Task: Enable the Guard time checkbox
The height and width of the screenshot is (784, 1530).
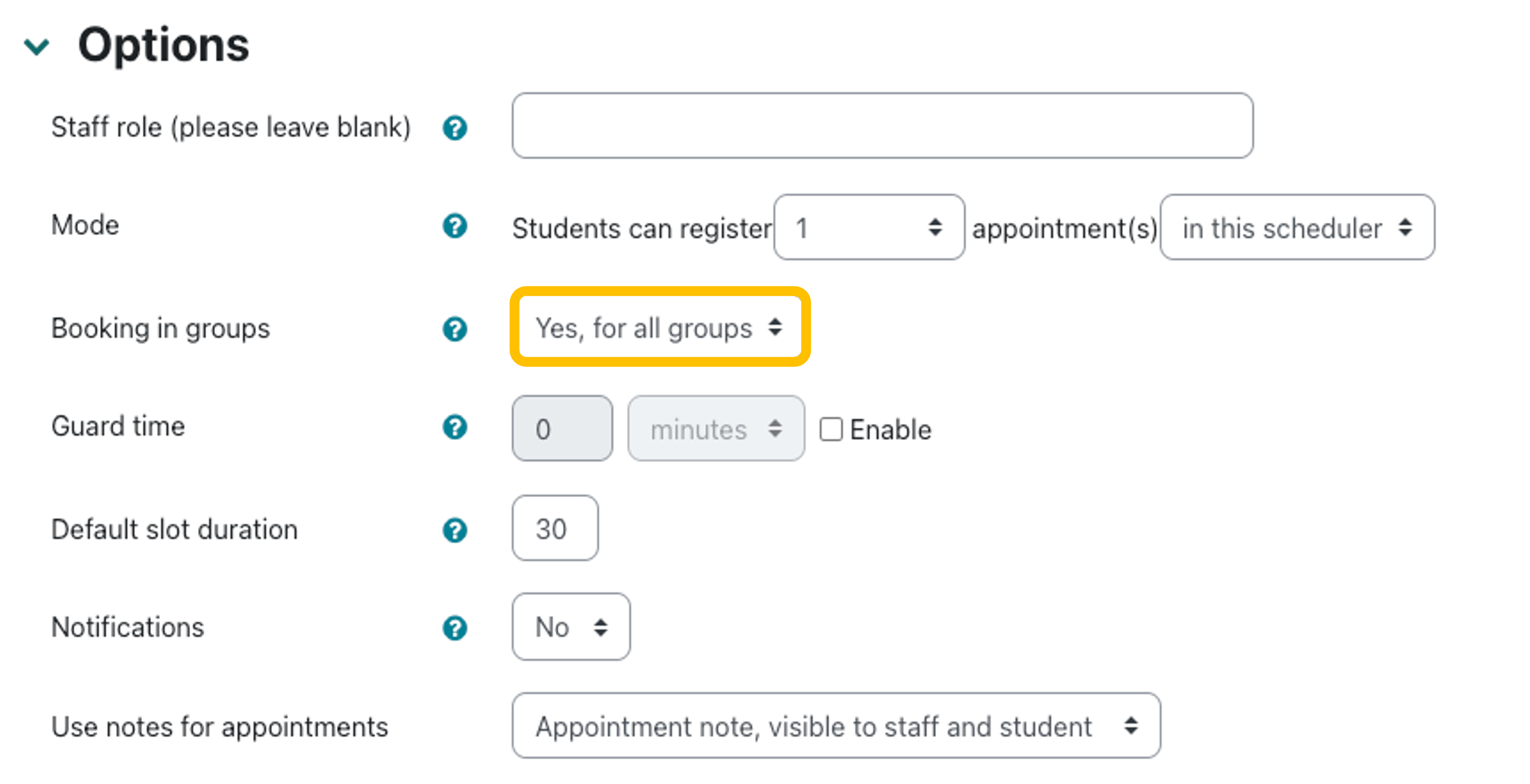Action: pyautogui.click(x=831, y=430)
